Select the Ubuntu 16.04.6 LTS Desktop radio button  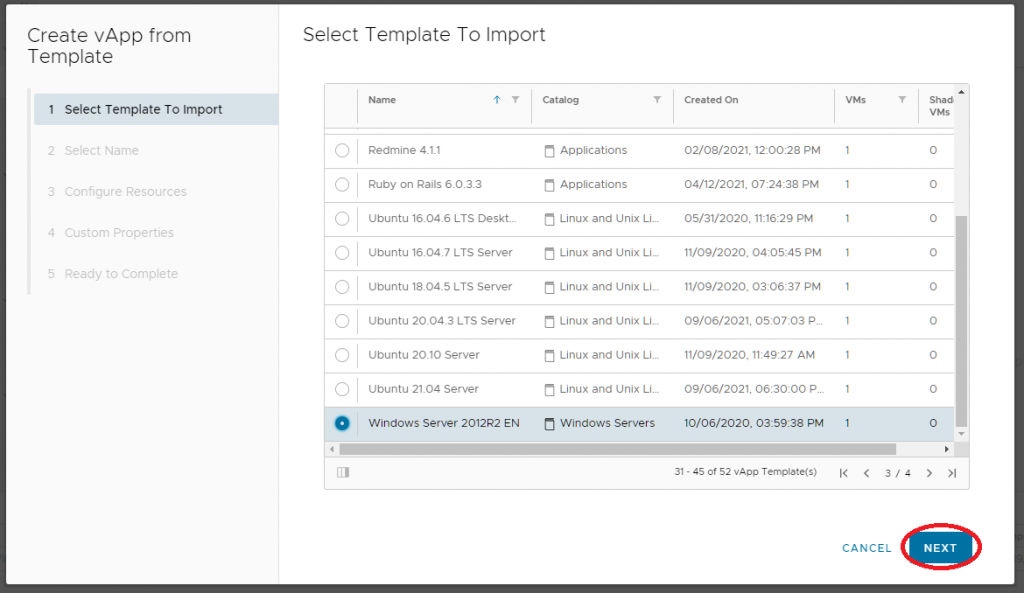[342, 218]
